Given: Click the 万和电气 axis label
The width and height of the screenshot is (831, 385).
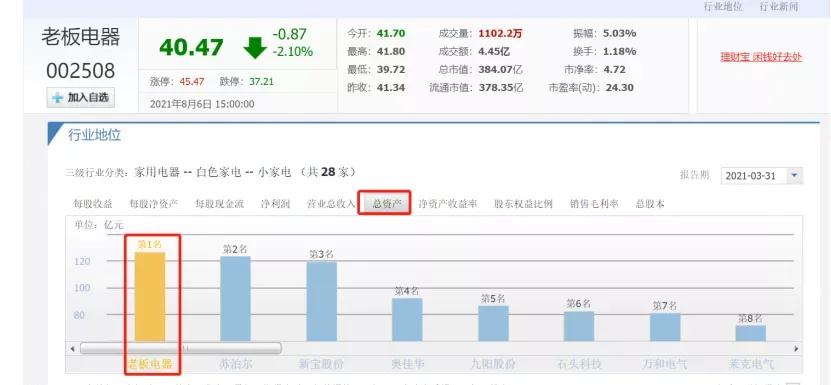Looking at the screenshot, I should [x=665, y=364].
